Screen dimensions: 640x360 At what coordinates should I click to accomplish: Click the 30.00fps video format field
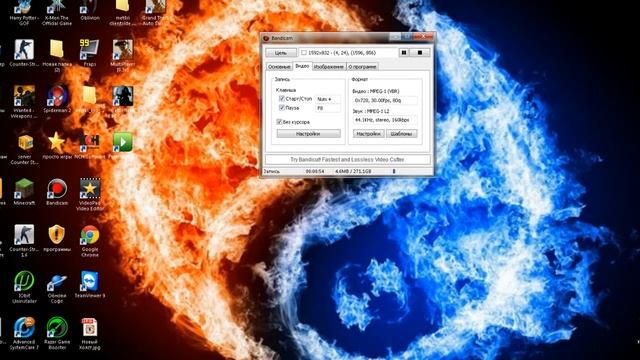coord(385,100)
